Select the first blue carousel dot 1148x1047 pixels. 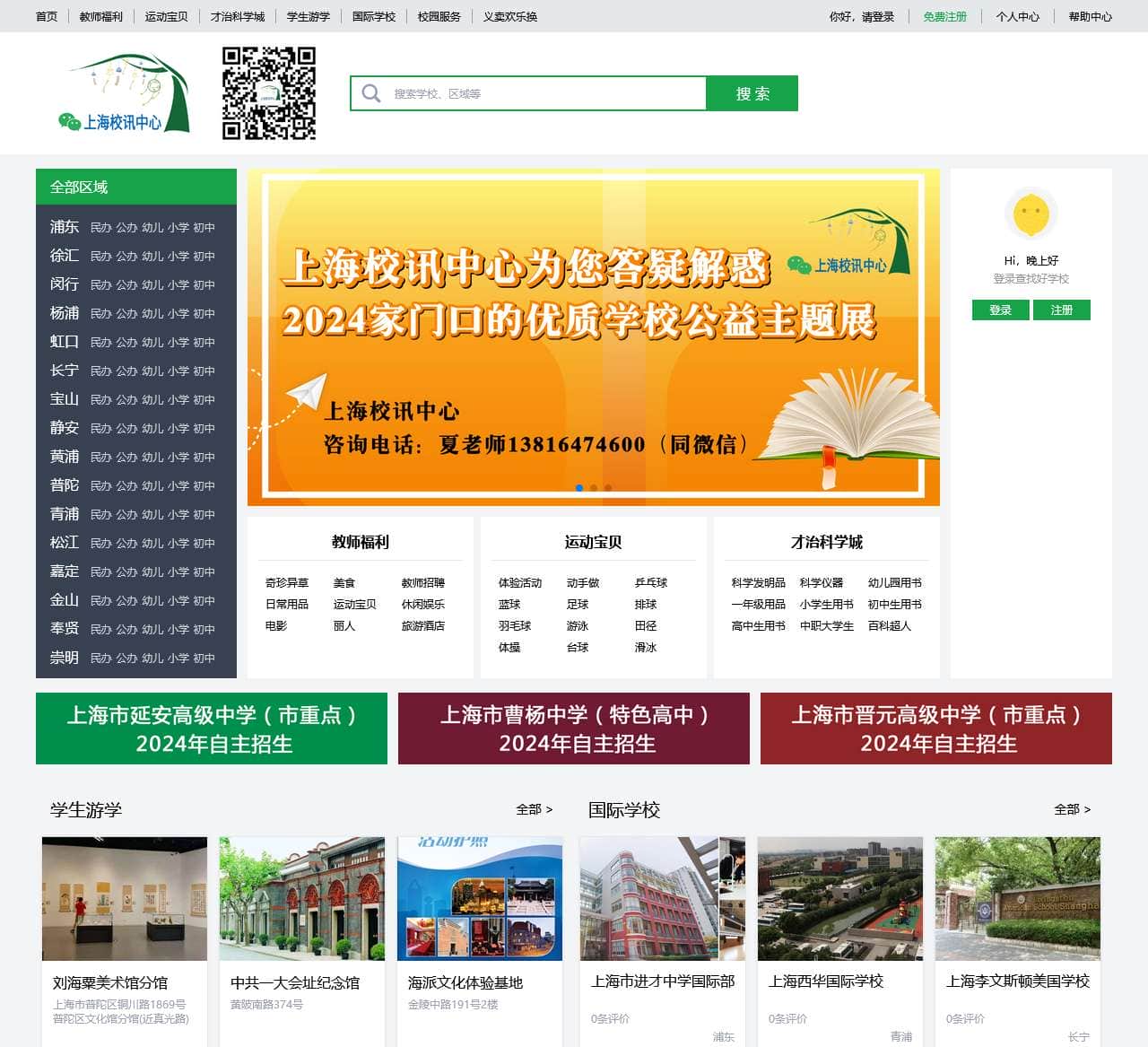[x=579, y=488]
